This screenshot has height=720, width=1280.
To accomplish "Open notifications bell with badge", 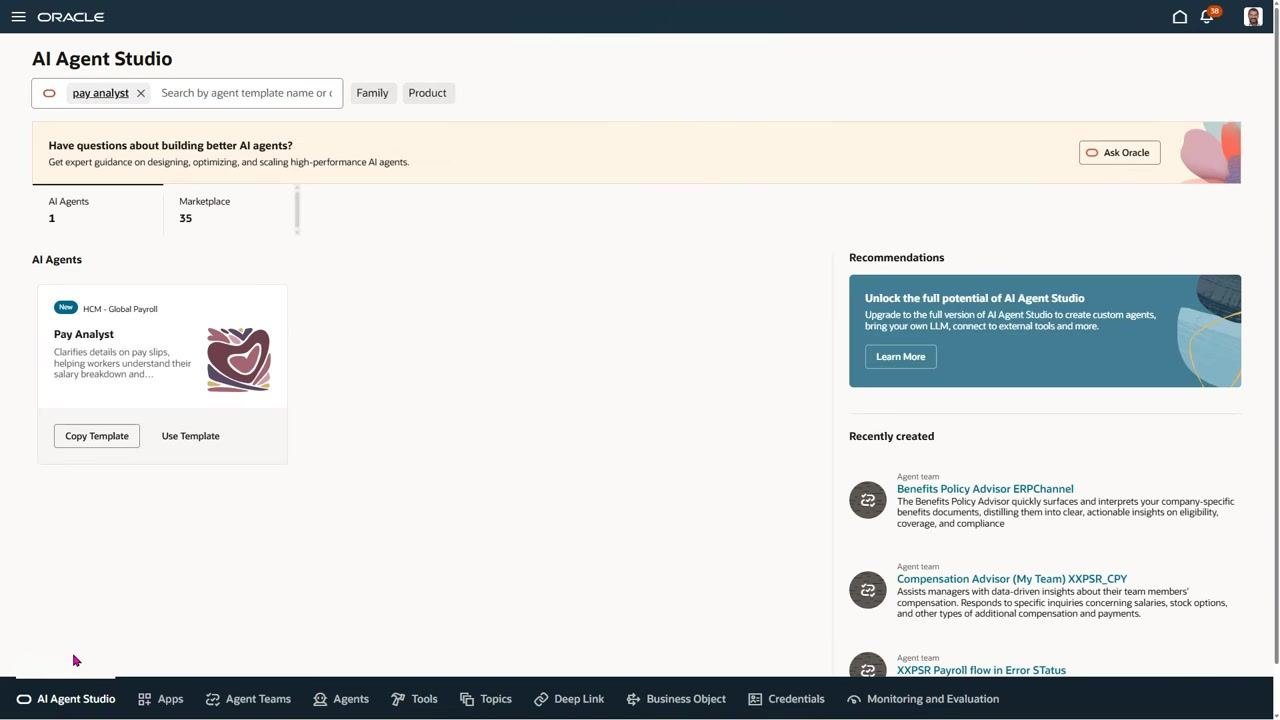I will click(1209, 16).
